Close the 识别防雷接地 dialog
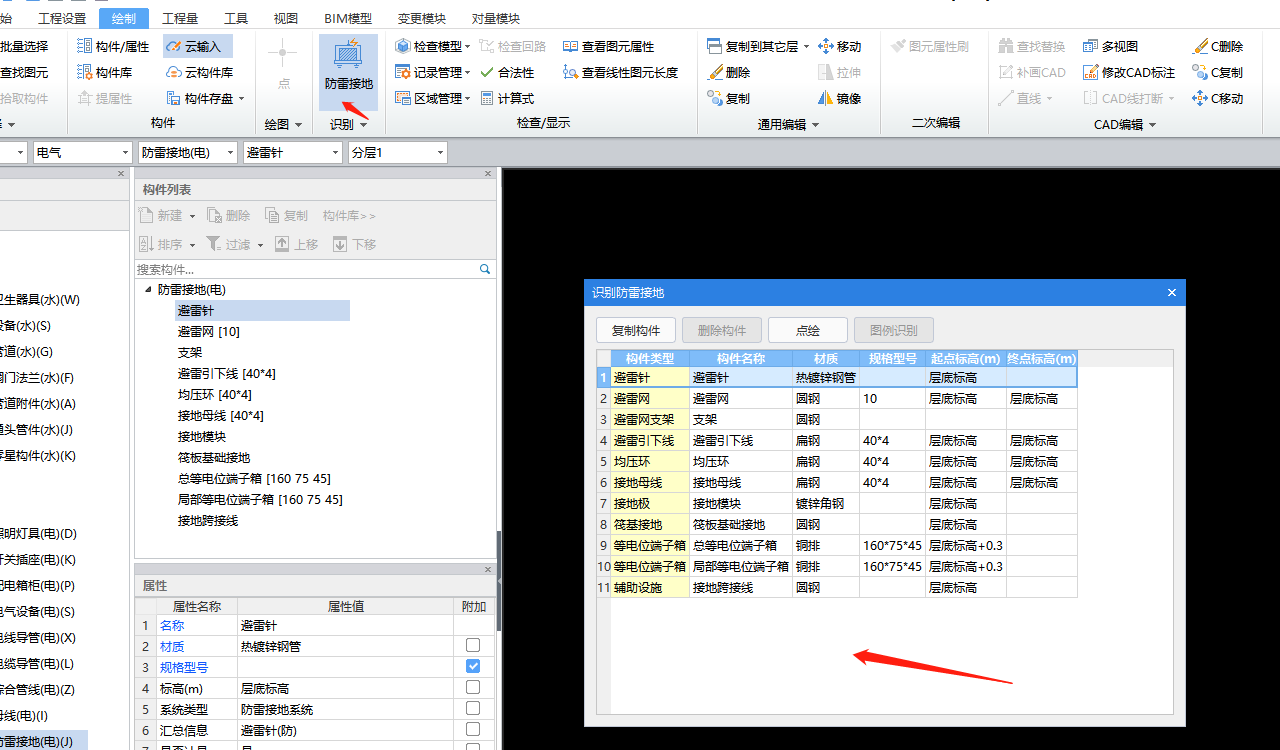This screenshot has height=750, width=1280. (x=1172, y=292)
